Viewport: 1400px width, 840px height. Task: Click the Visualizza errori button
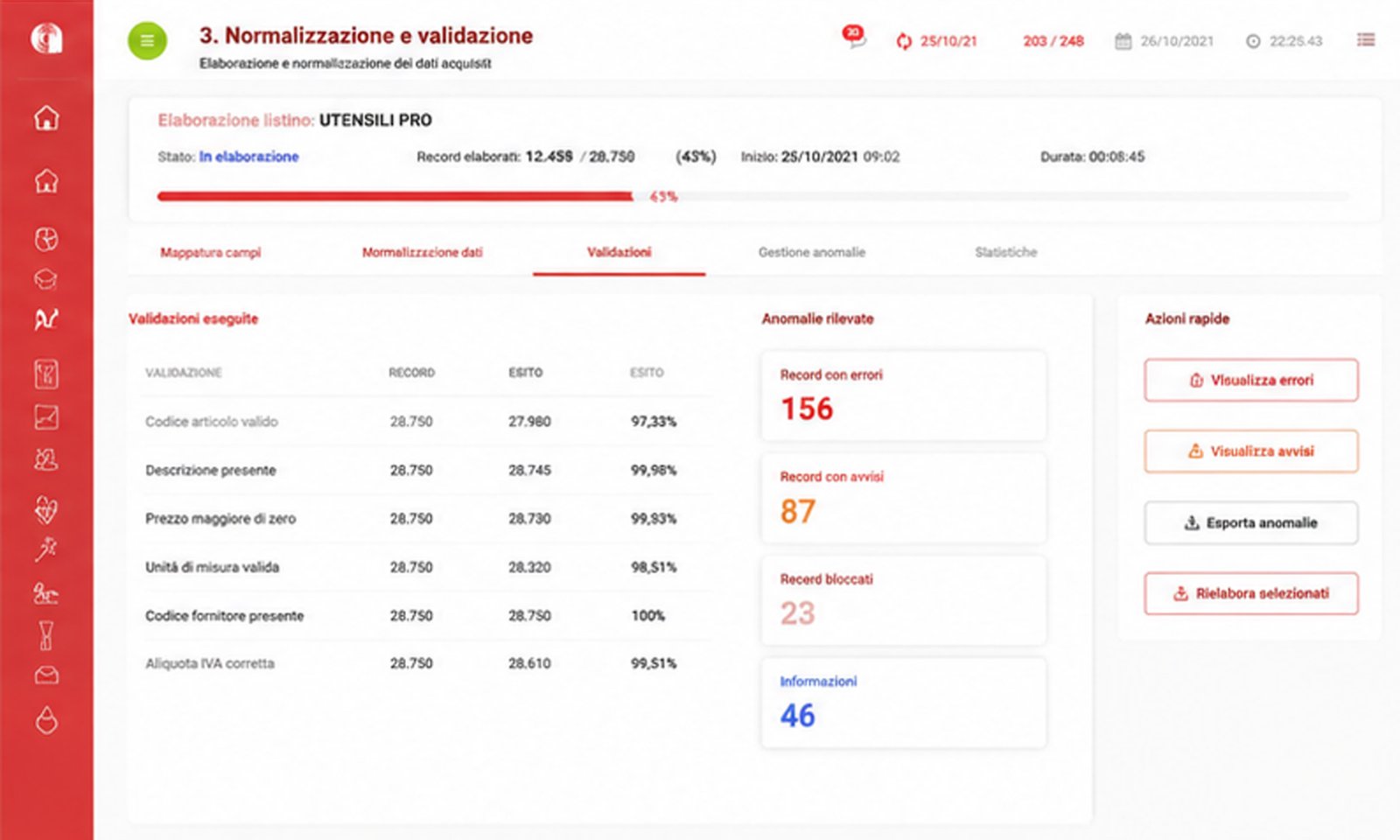[x=1251, y=380]
